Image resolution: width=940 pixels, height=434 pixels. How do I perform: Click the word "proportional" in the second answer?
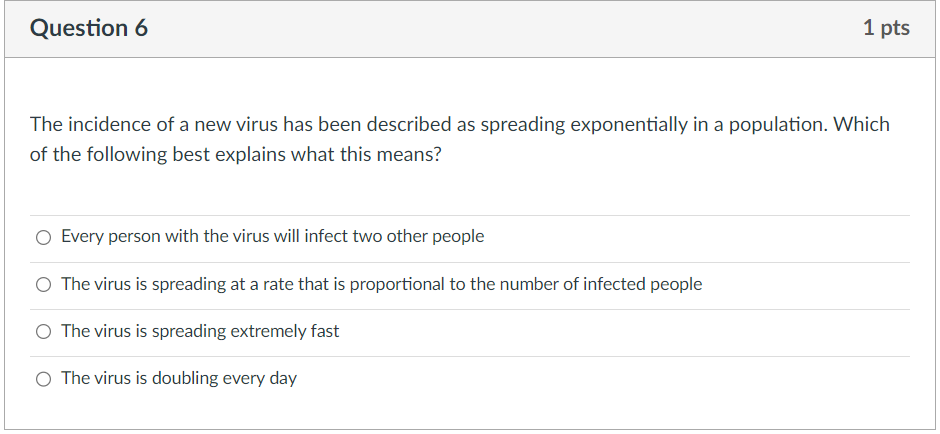[397, 284]
